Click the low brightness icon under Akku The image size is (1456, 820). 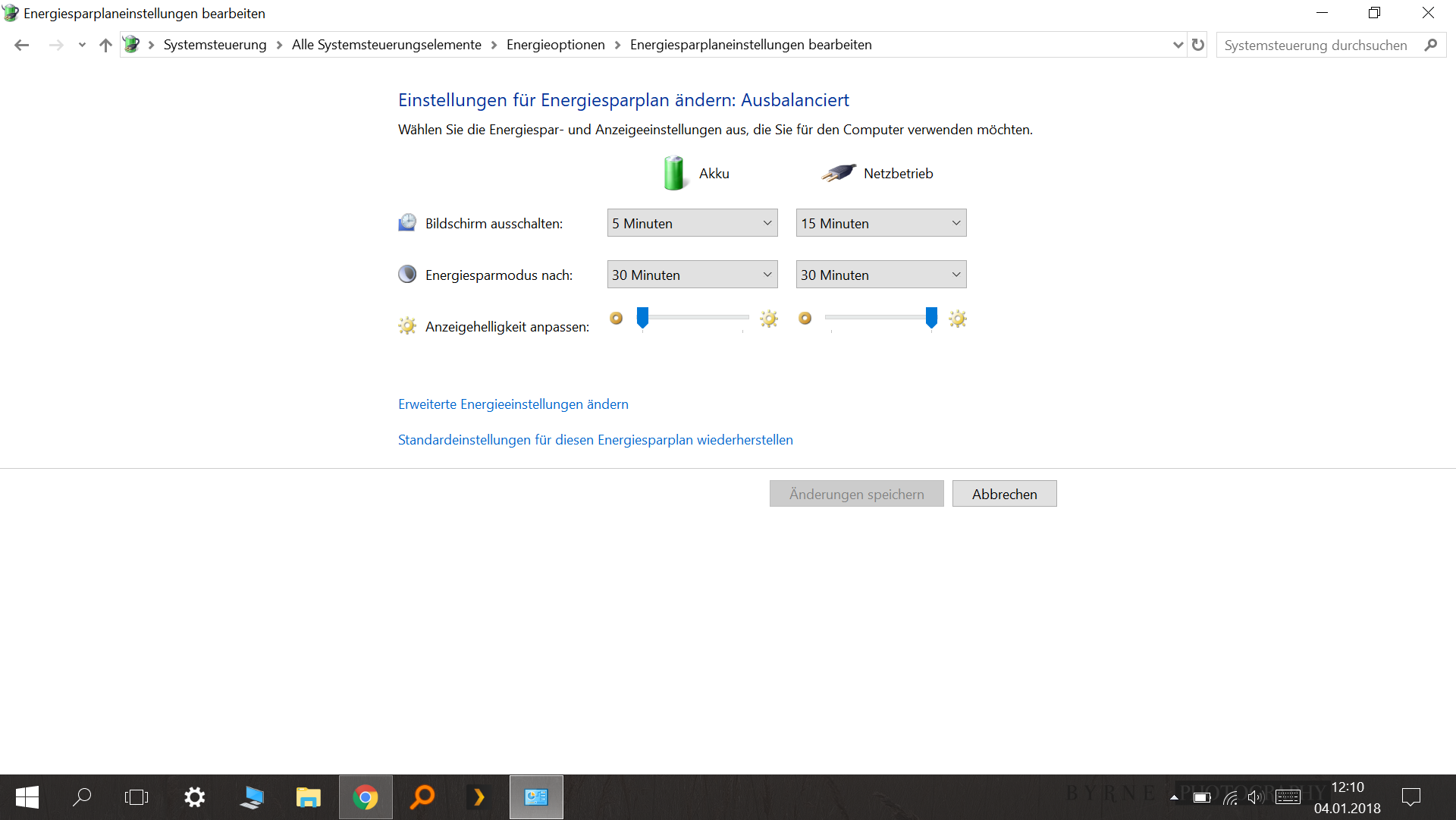[x=617, y=319]
